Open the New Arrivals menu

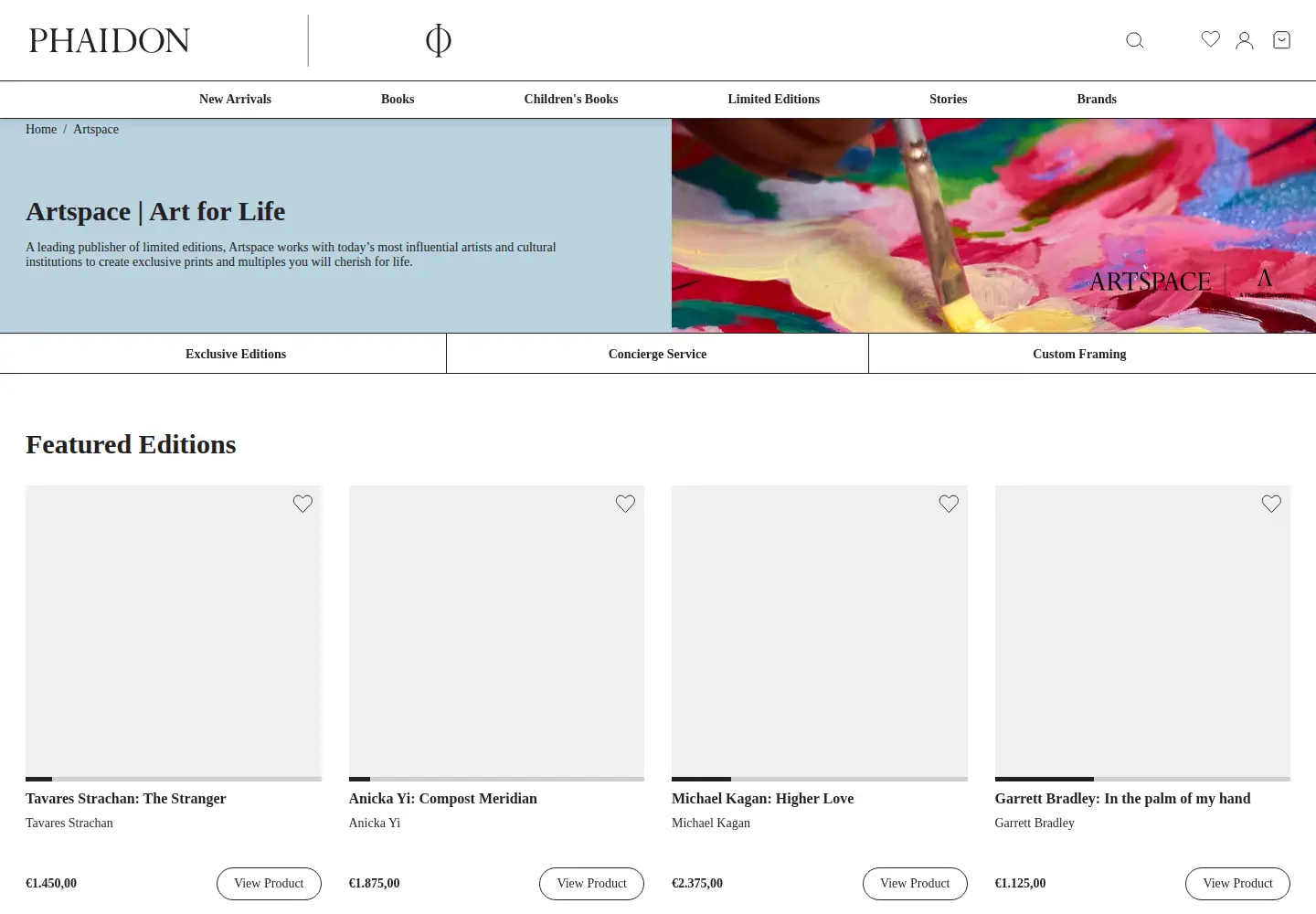(x=235, y=99)
